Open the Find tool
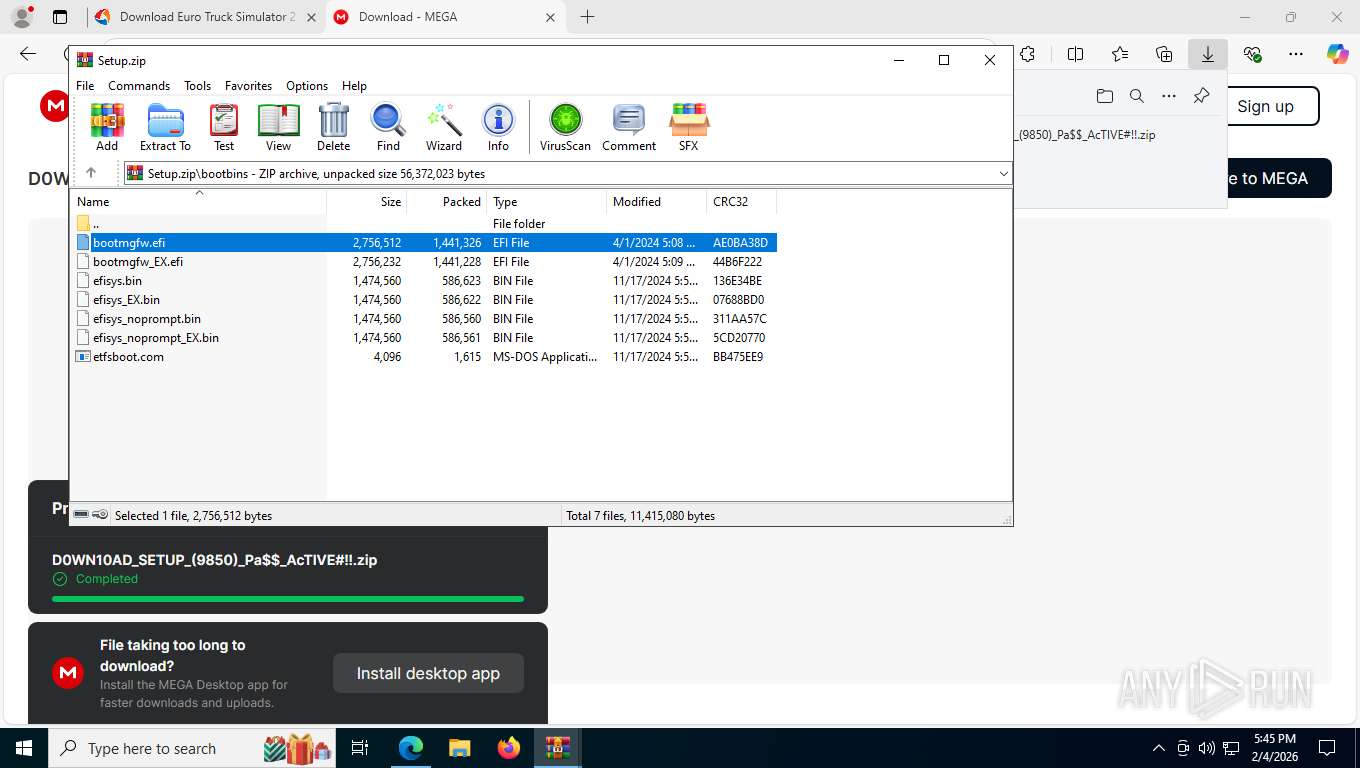The height and width of the screenshot is (768, 1360). point(388,127)
